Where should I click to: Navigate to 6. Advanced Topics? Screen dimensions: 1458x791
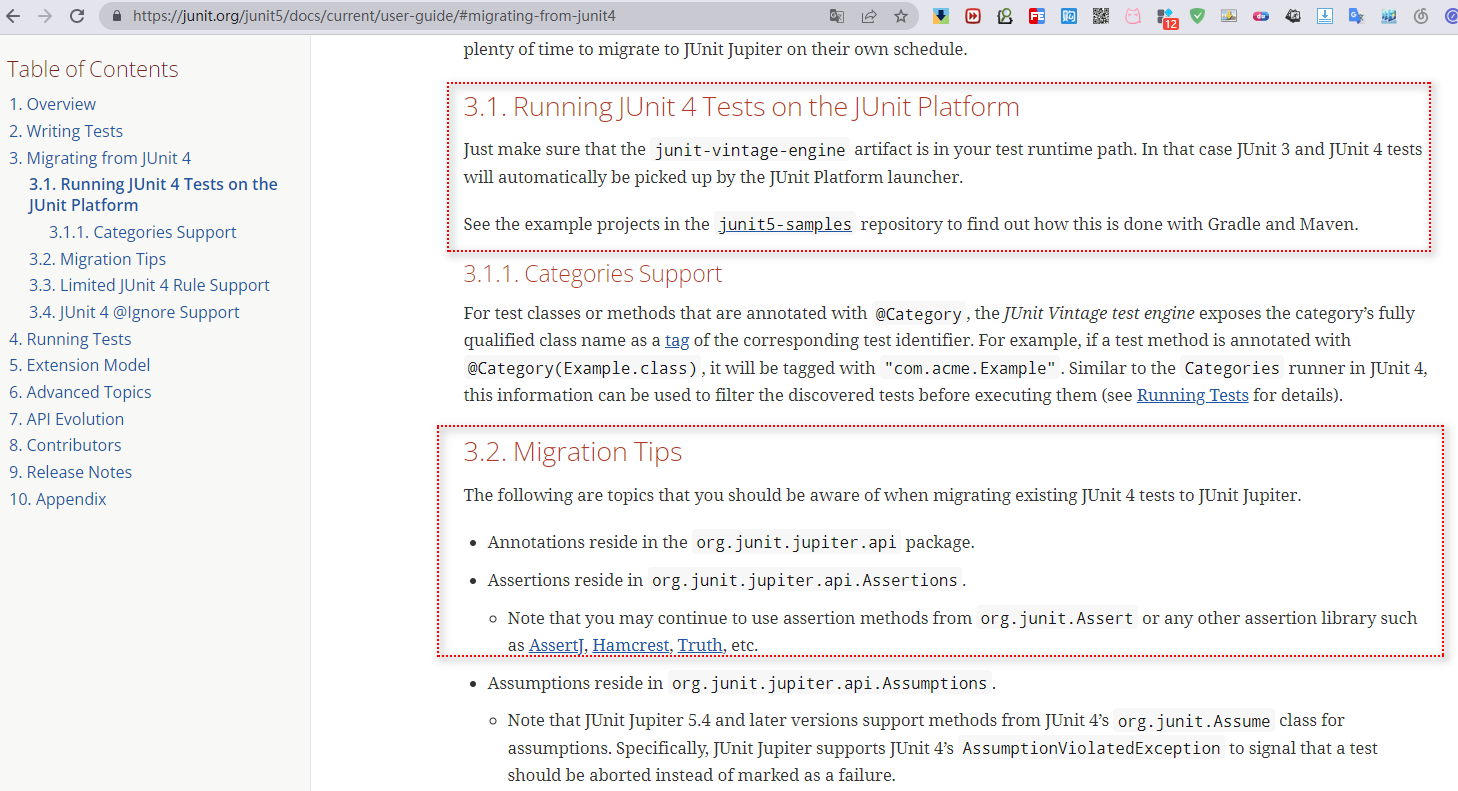click(x=80, y=392)
